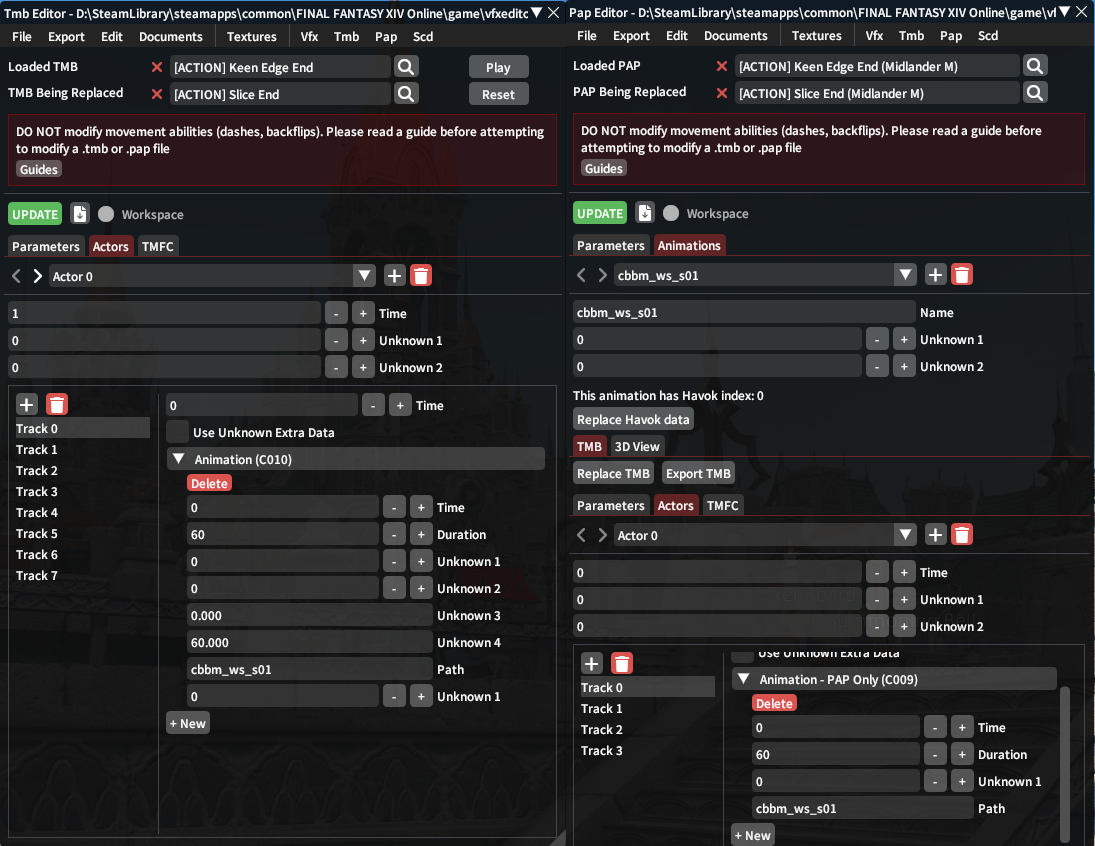Open File menu in Tmb Editor
1095x846 pixels.
coord(22,36)
